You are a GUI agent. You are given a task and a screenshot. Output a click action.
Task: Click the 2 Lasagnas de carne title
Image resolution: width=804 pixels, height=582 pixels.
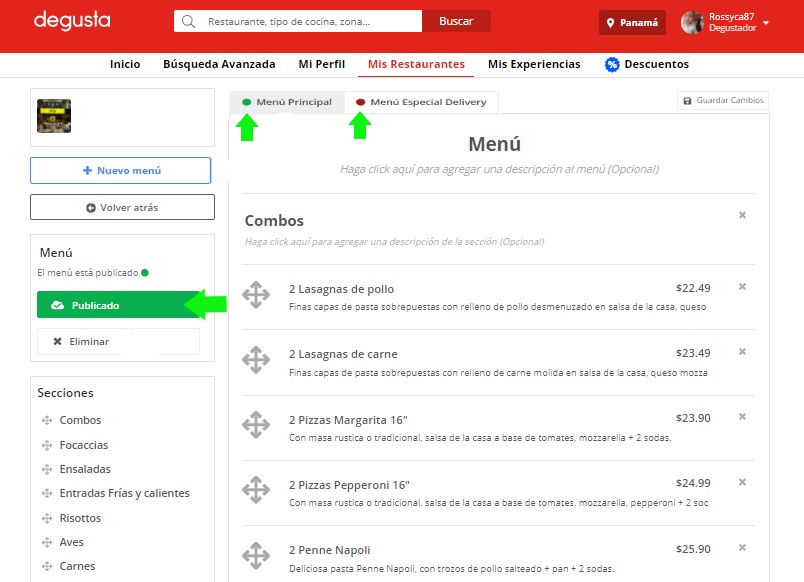click(x=343, y=354)
